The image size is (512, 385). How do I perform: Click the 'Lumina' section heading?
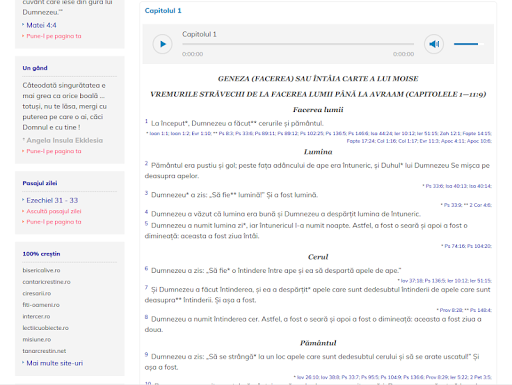coord(318,152)
